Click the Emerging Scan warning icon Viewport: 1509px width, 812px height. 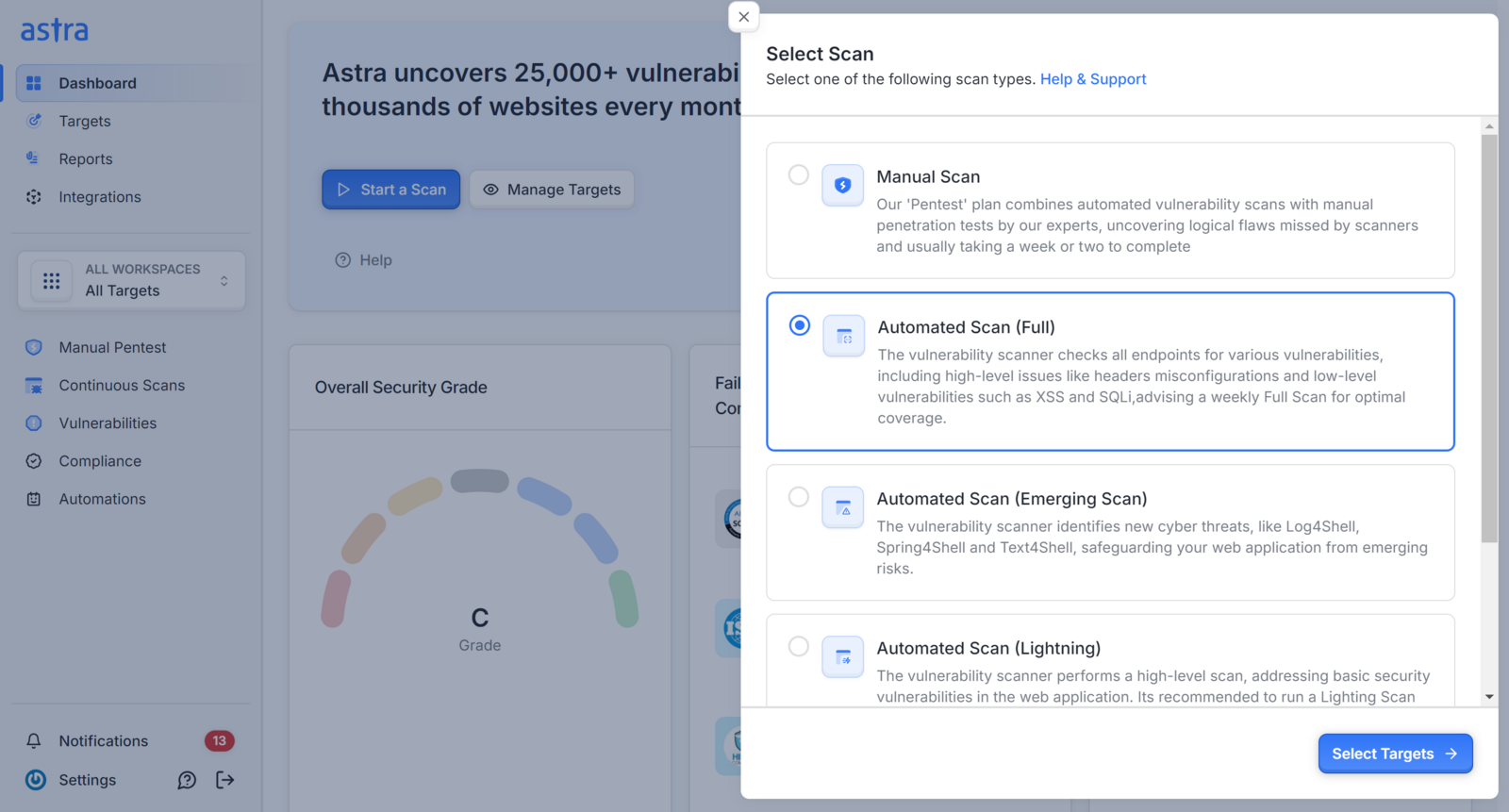842,507
